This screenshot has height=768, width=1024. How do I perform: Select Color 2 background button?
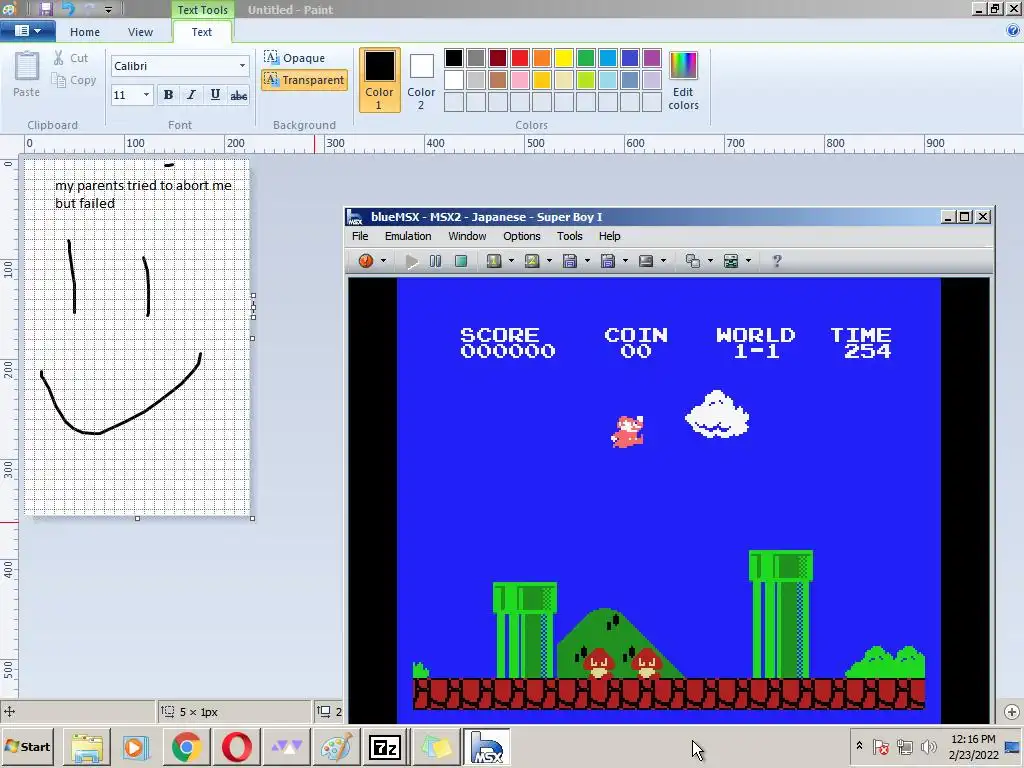[421, 80]
